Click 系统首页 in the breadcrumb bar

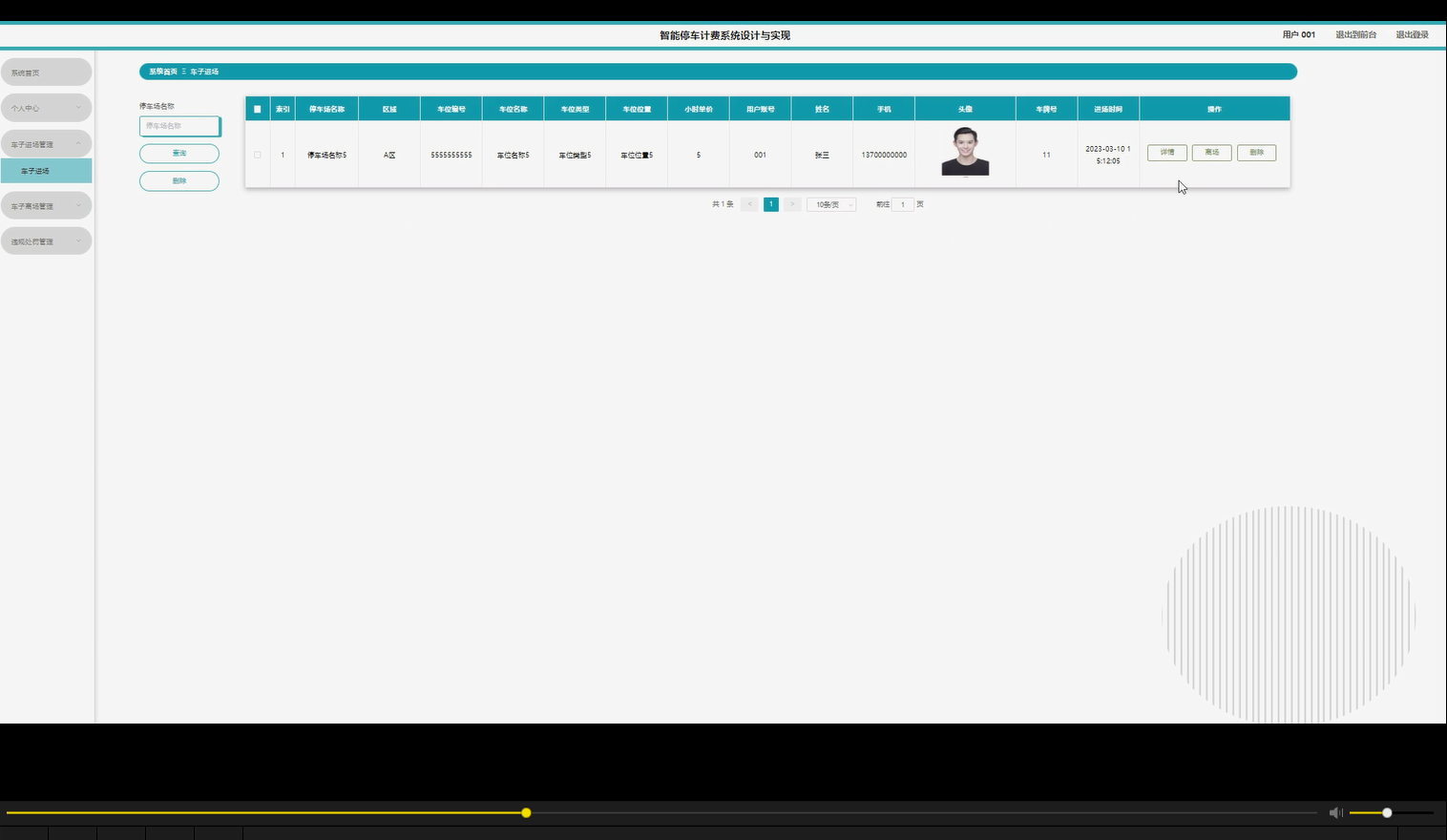[163, 72]
